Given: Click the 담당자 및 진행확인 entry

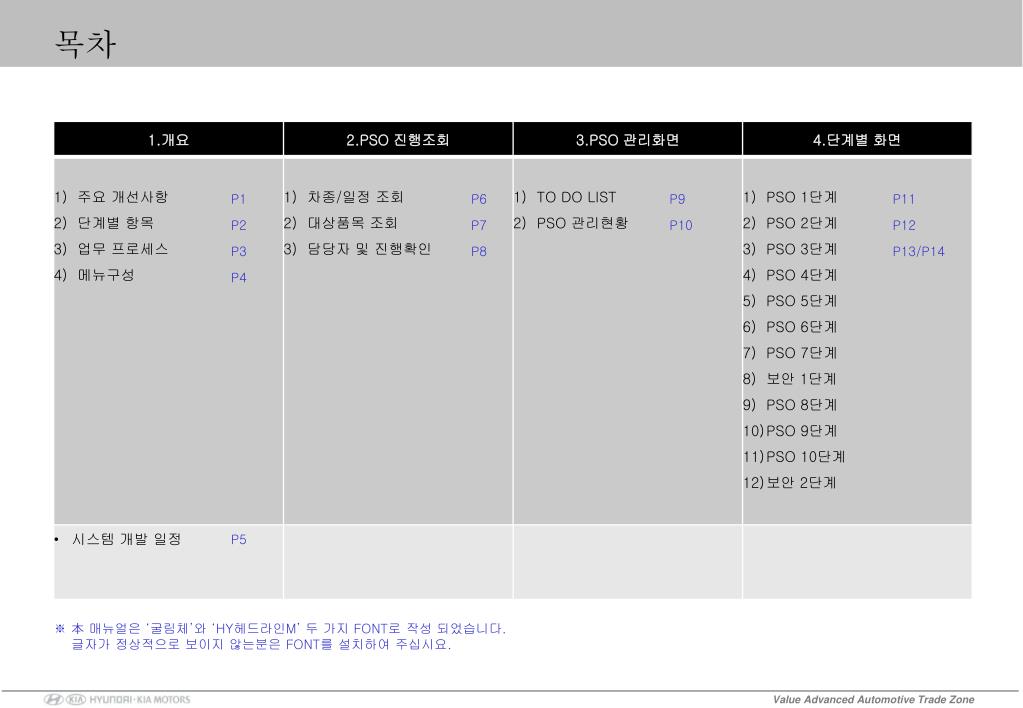Looking at the screenshot, I should (369, 249).
